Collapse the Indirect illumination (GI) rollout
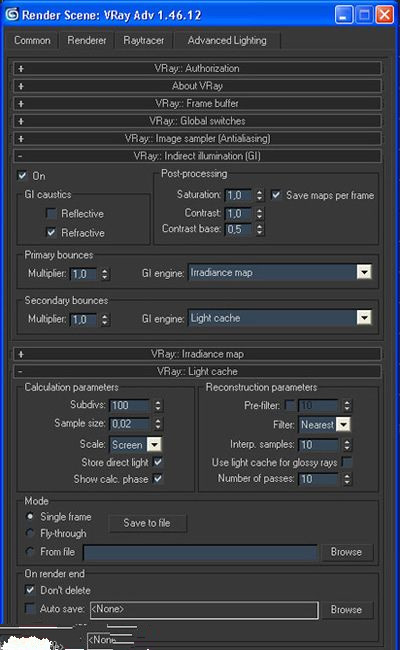Image resolution: width=400 pixels, height=650 pixels. (x=197, y=156)
